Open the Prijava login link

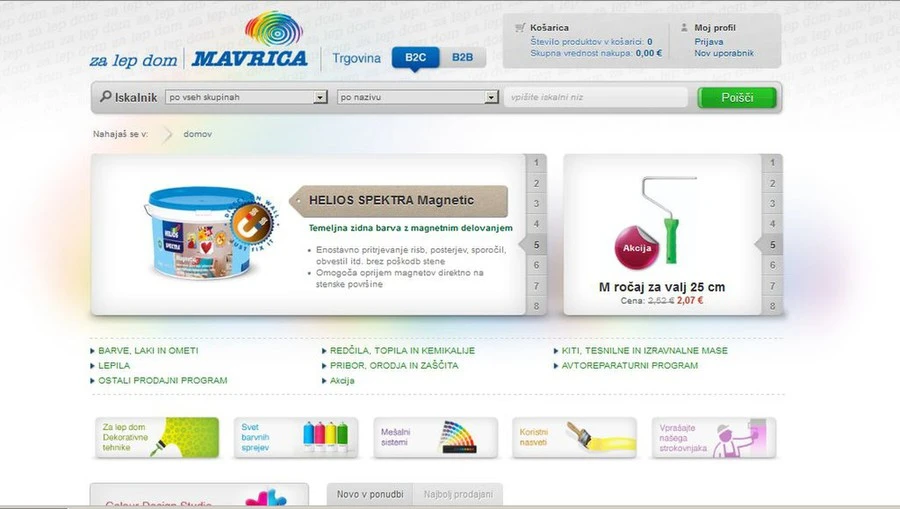709,41
